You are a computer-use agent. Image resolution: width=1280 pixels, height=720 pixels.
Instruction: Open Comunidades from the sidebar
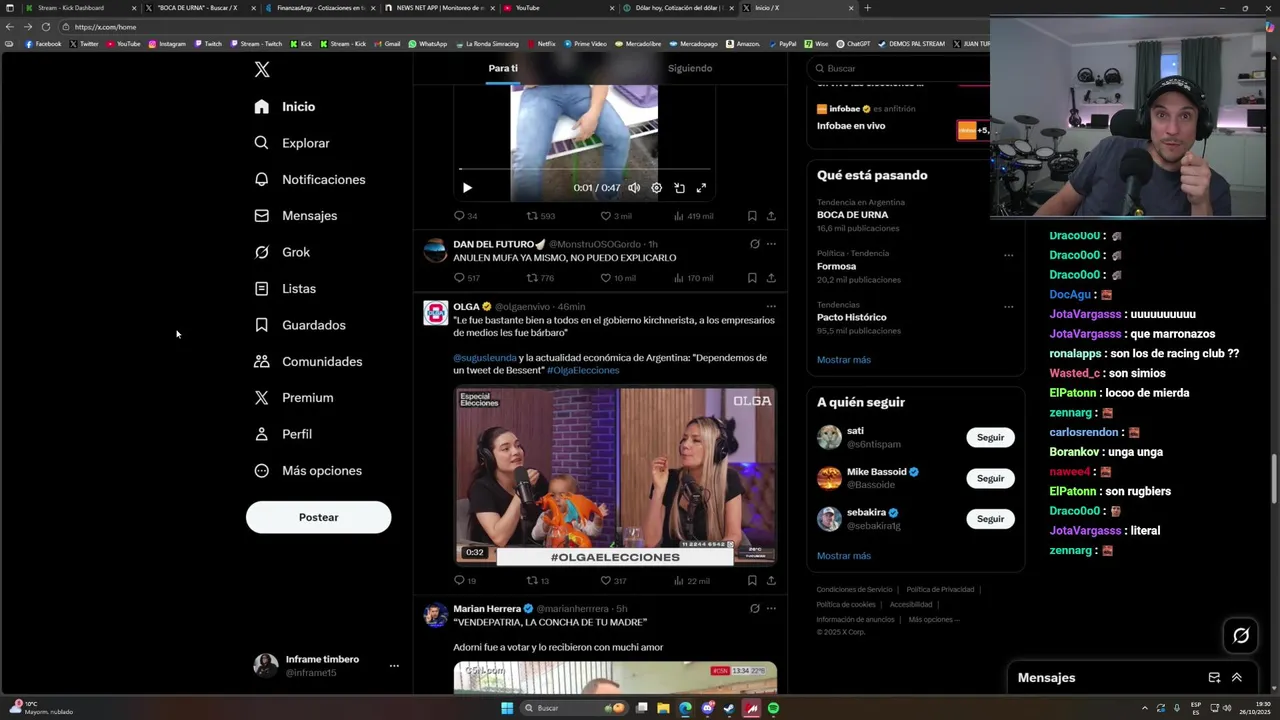[x=308, y=361]
